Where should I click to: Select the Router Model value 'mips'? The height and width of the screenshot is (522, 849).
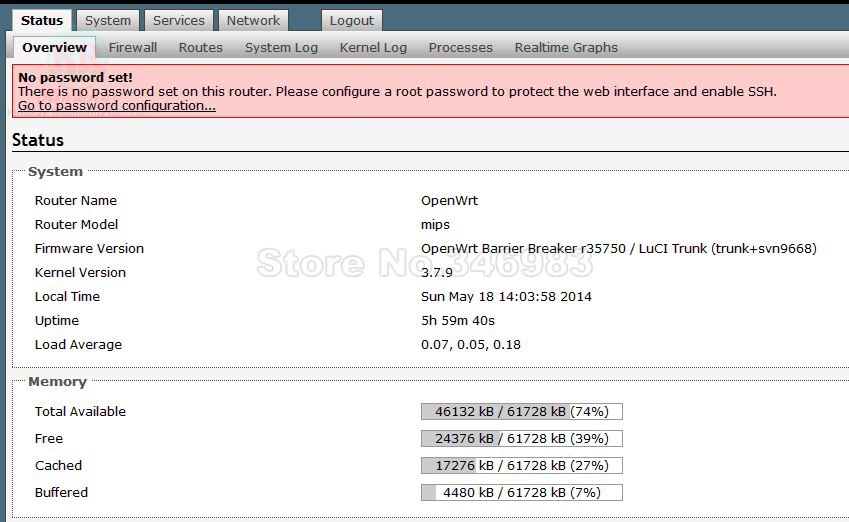pyautogui.click(x=435, y=225)
